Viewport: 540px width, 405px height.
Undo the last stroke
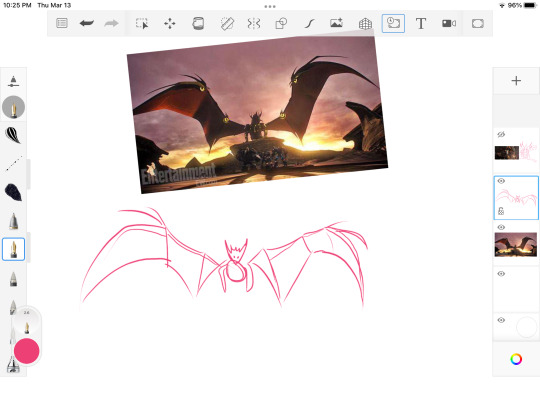pyautogui.click(x=86, y=23)
